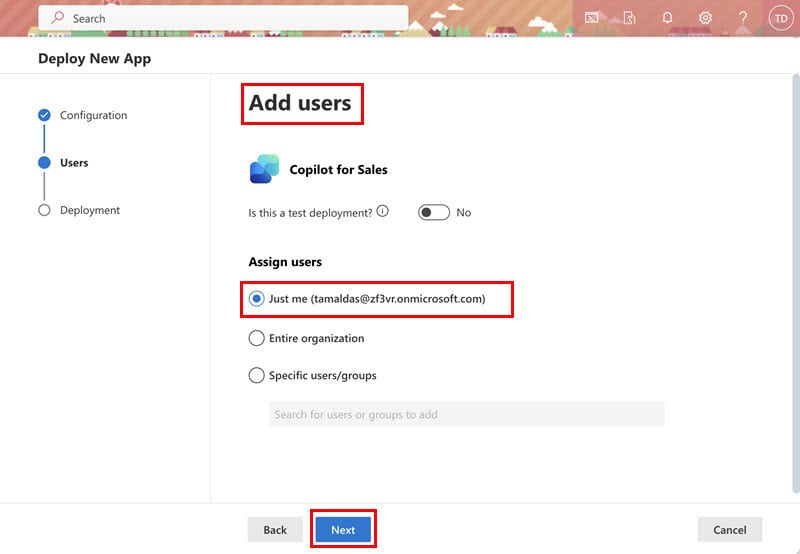The height and width of the screenshot is (554, 800).
Task: Click the No toggle status label
Action: click(x=463, y=212)
